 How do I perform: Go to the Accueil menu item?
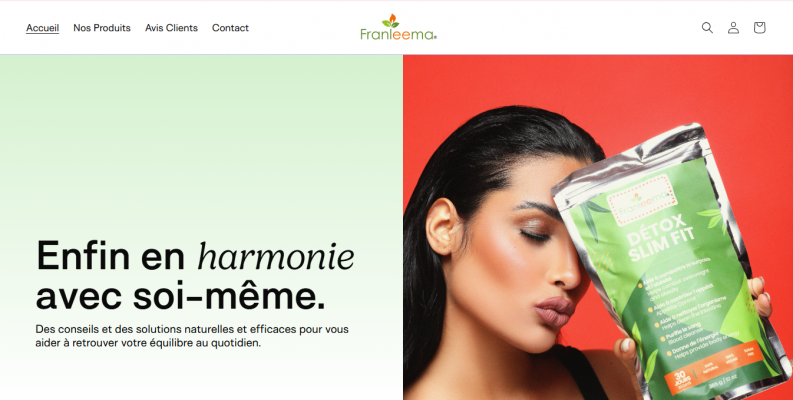point(42,28)
